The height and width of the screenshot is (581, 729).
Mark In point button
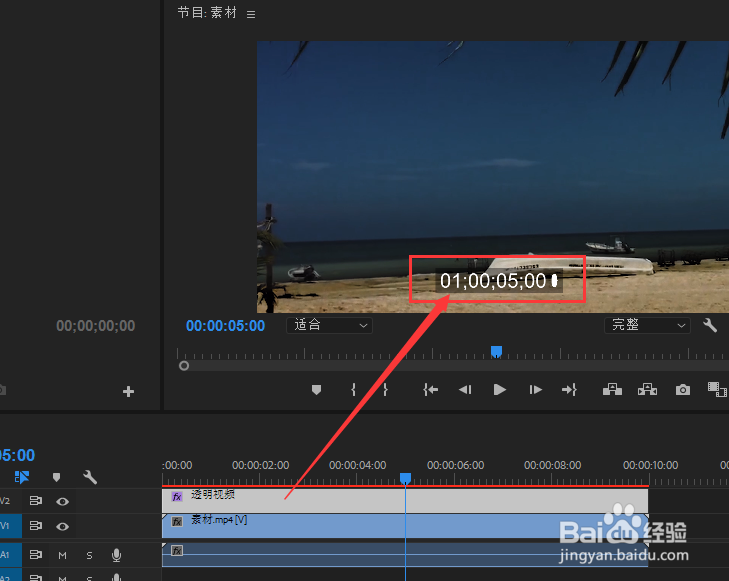[x=354, y=390]
